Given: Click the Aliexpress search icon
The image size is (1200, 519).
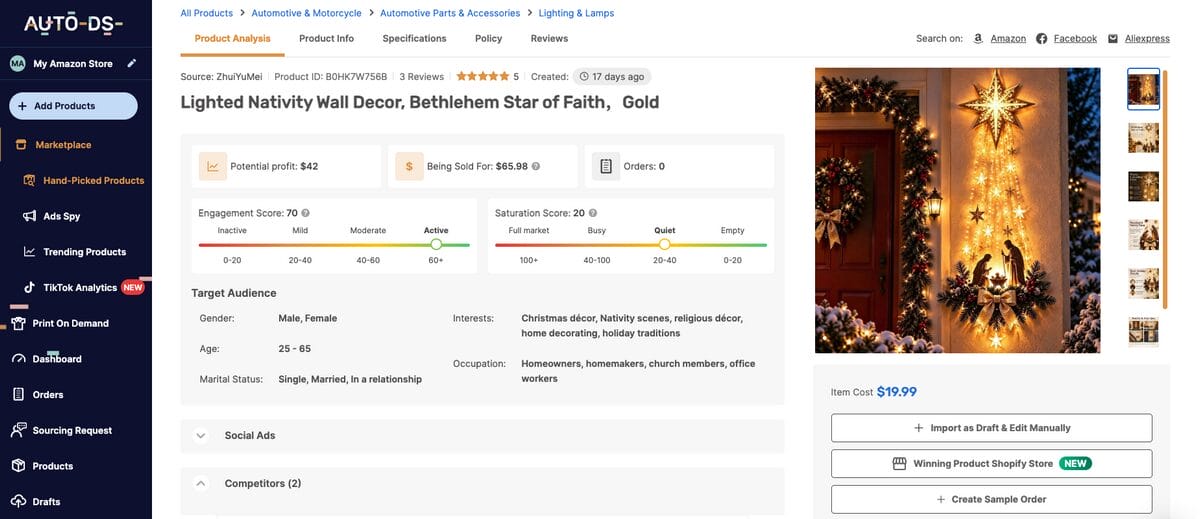Looking at the screenshot, I should coord(1113,39).
